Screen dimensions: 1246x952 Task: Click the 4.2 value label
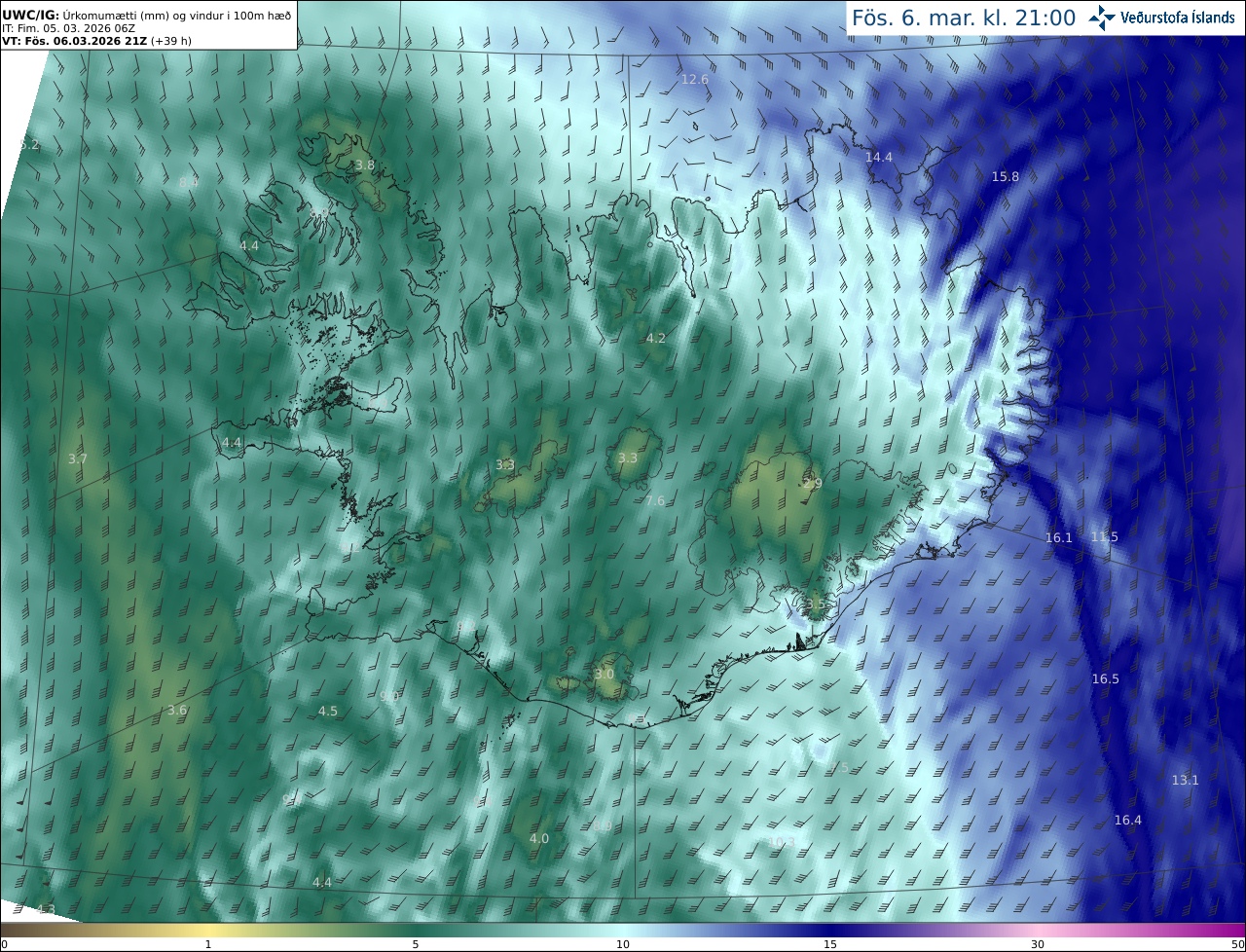tap(656, 338)
